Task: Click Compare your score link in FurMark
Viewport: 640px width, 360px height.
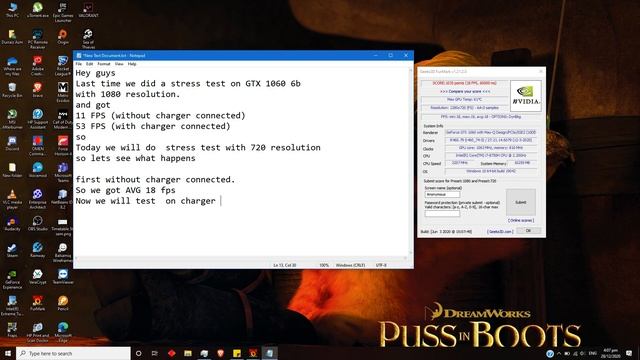Action: [x=465, y=91]
